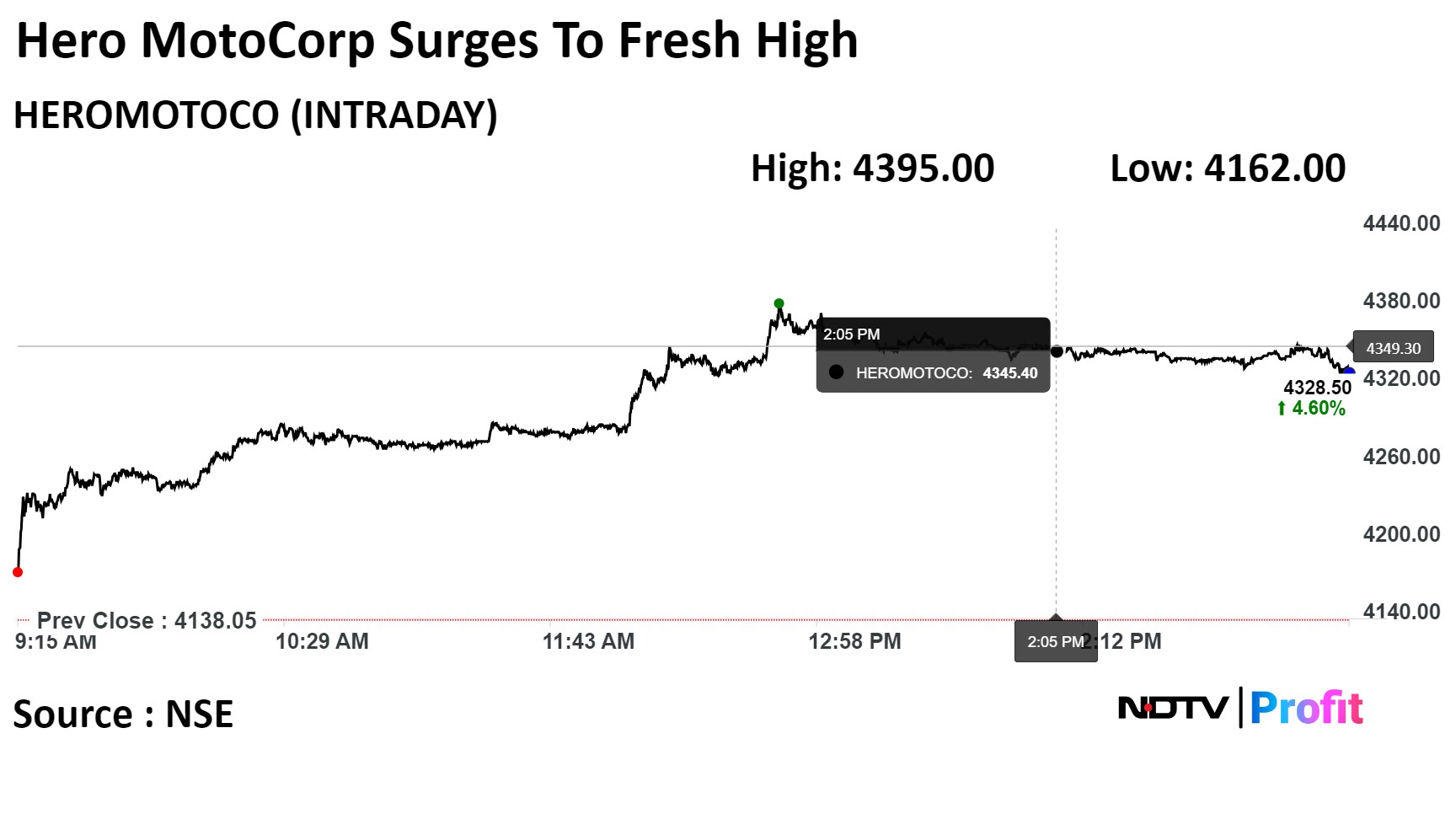Click the 12:58 PM time axis label
The height and width of the screenshot is (819, 1456).
[x=854, y=642]
